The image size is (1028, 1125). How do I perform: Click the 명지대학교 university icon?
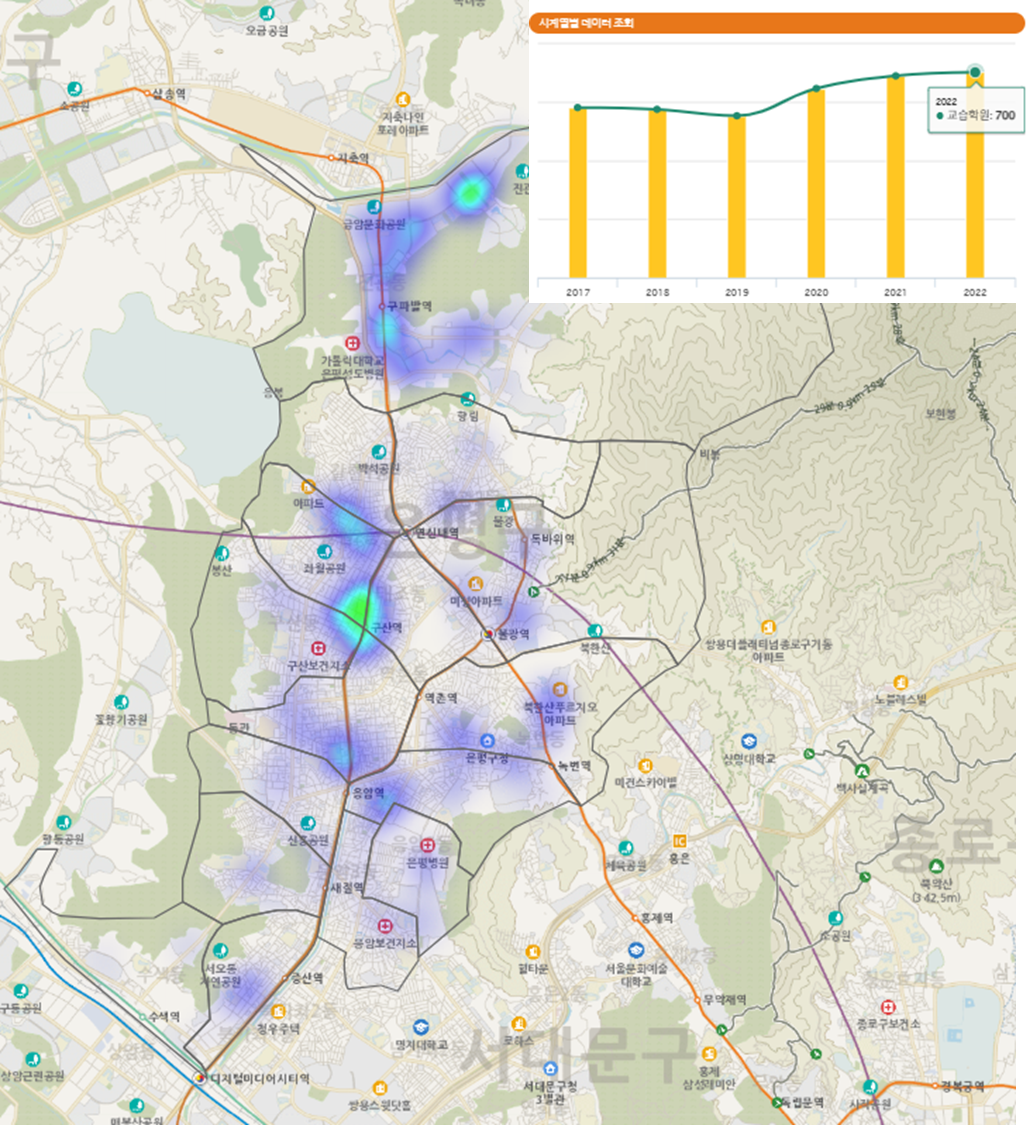pyautogui.click(x=421, y=1028)
